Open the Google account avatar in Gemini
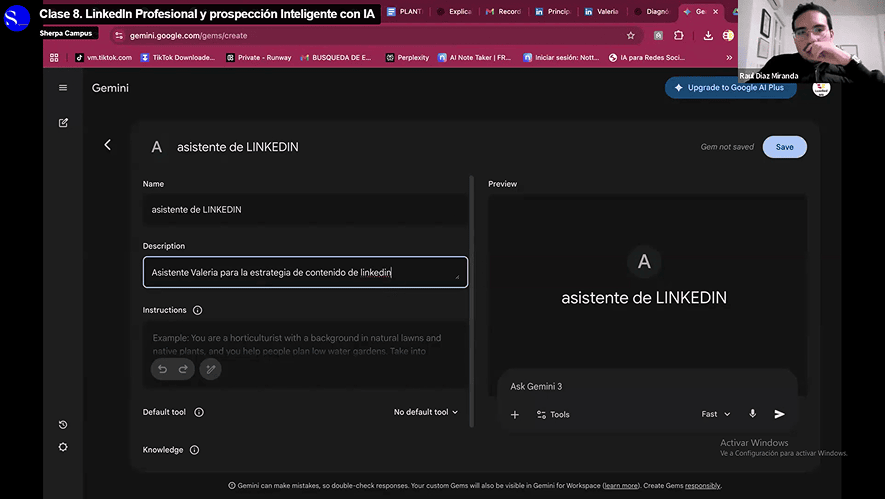Screen dimensions: 885x499 click(x=821, y=89)
